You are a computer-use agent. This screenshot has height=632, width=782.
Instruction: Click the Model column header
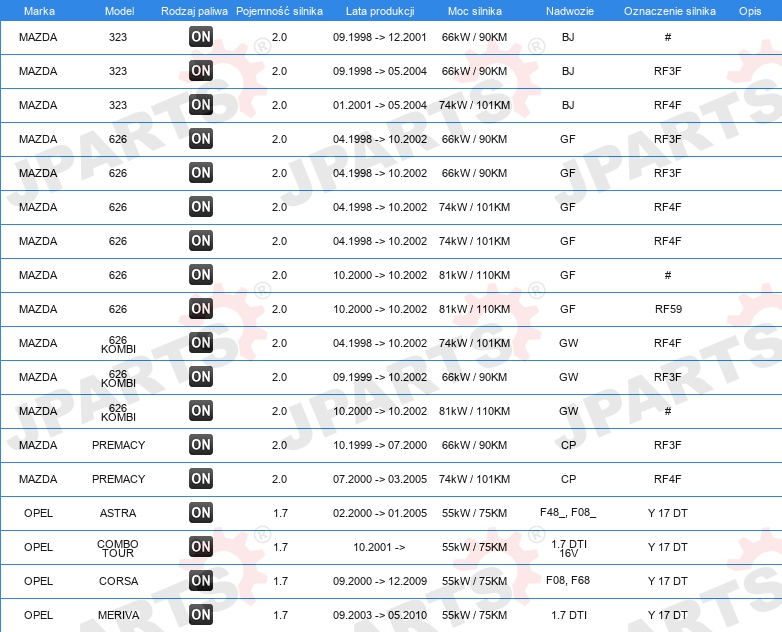(119, 11)
